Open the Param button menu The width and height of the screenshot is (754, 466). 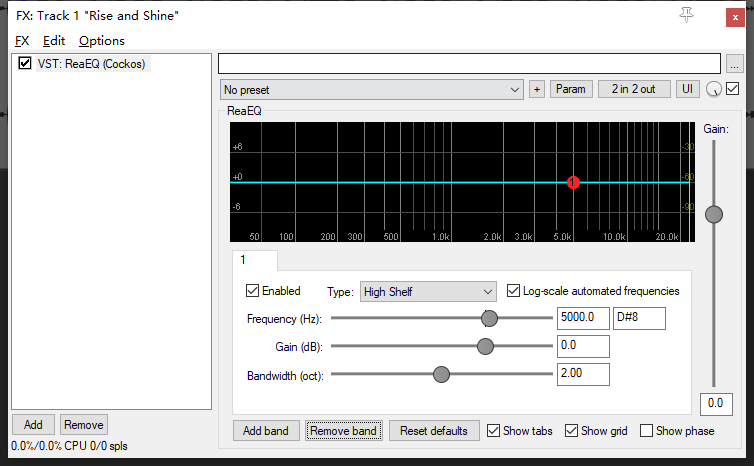[571, 89]
